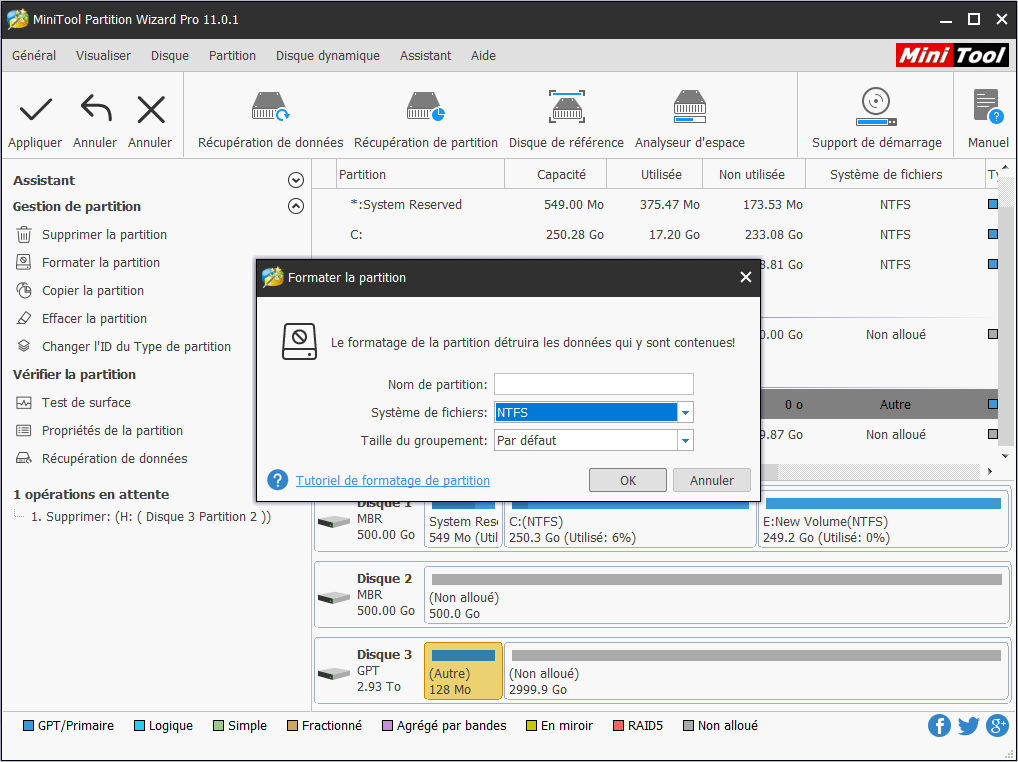The height and width of the screenshot is (762, 1018).
Task: Open the Partition menu
Action: (232, 56)
